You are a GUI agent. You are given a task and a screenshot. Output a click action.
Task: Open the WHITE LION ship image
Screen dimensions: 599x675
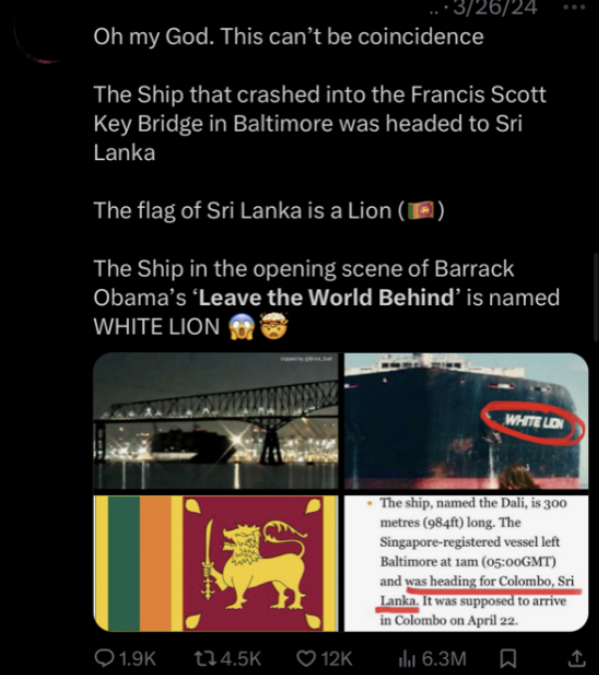(x=466, y=421)
